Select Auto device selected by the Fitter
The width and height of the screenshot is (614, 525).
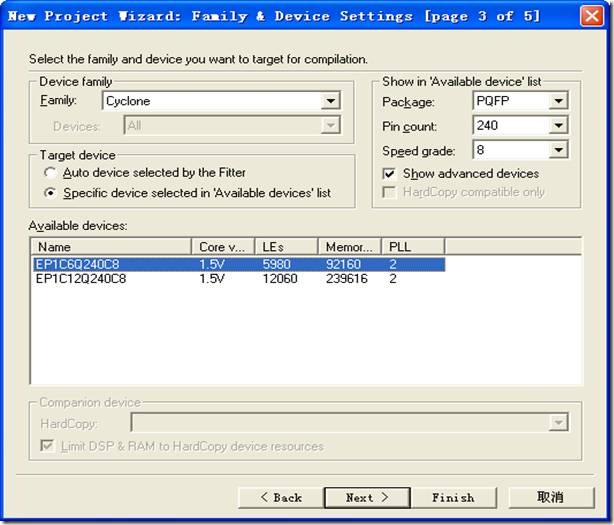pos(51,173)
